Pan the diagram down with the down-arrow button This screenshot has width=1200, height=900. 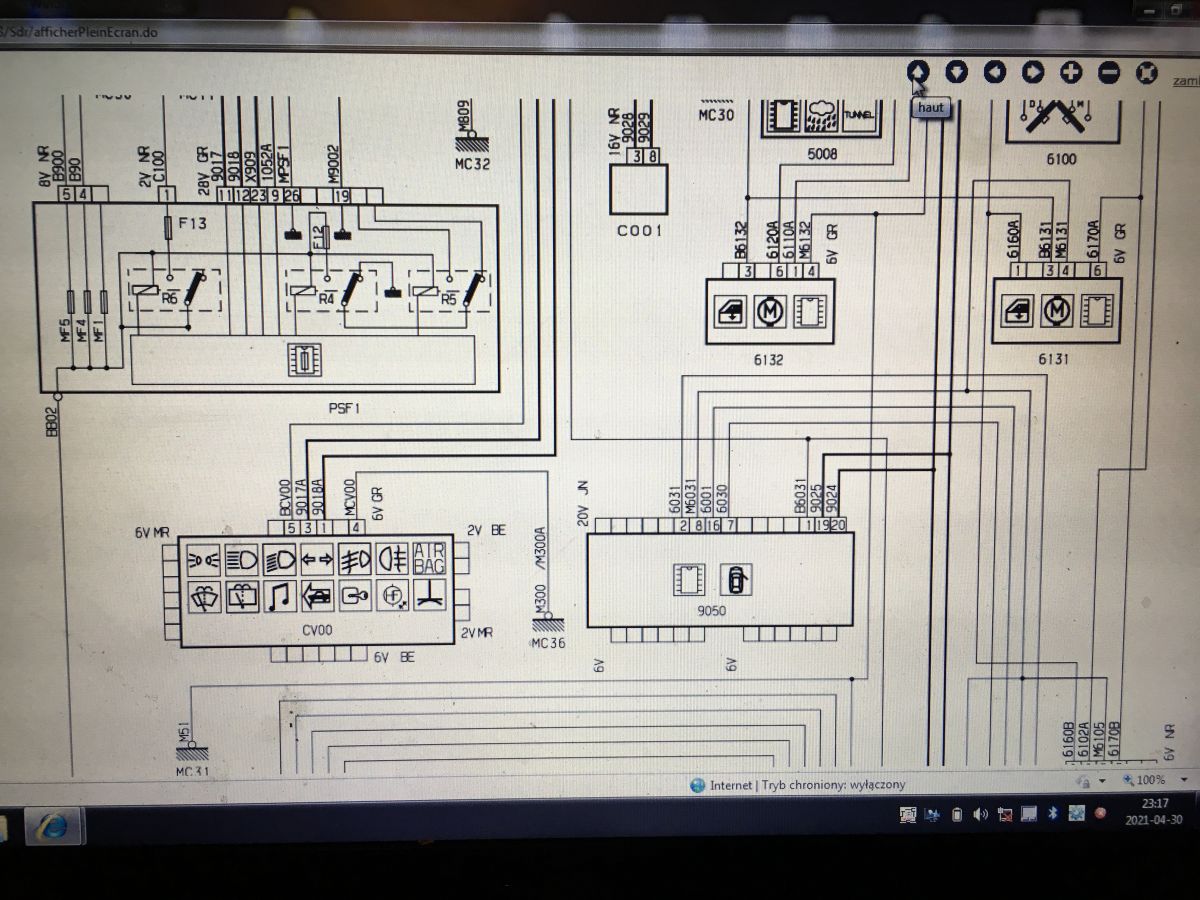(957, 71)
